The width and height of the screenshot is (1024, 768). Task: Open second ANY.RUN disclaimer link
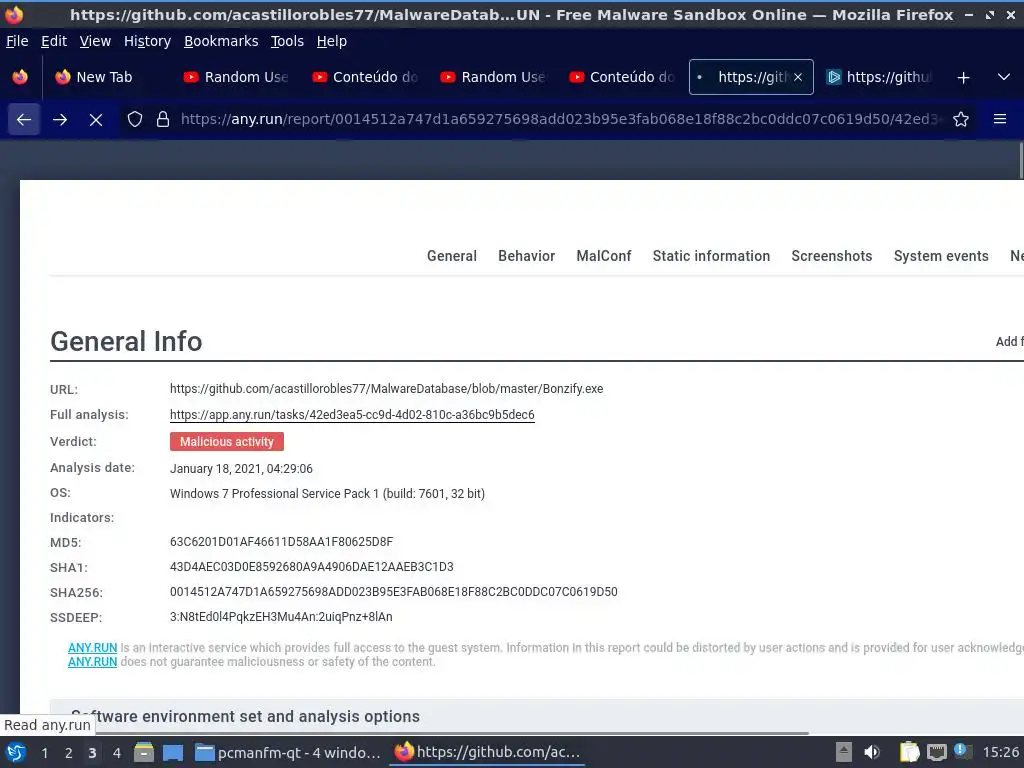(93, 662)
